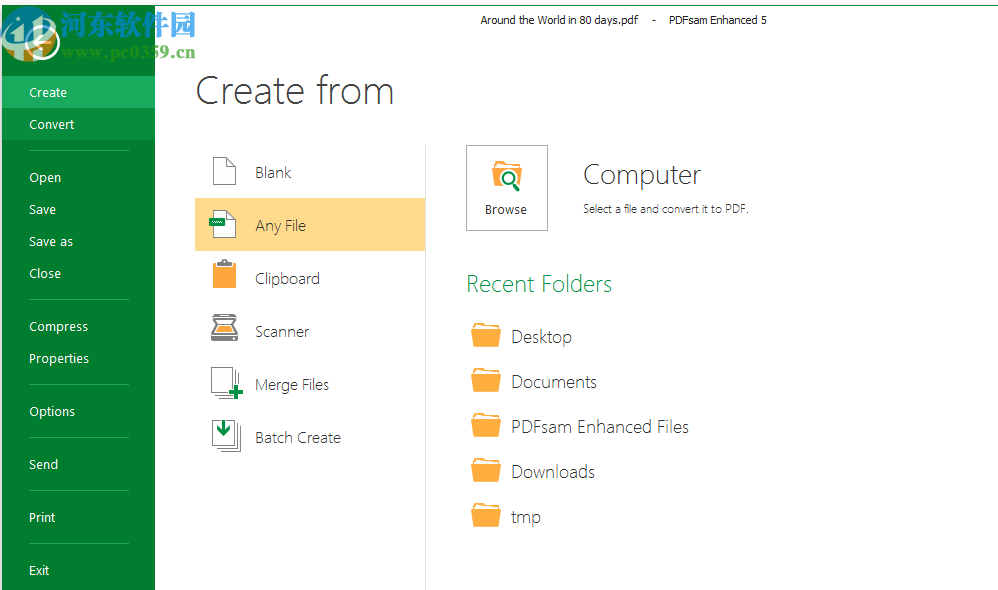This screenshot has width=998, height=590.
Task: Choose the Scanner icon
Action: click(224, 330)
